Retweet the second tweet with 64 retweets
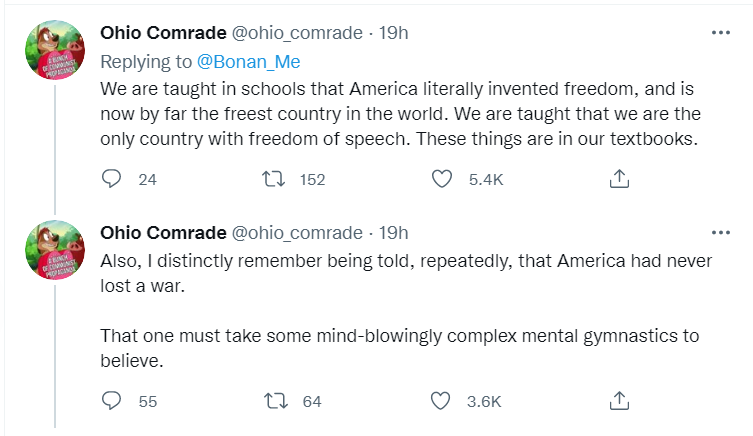753x436 pixels. coord(273,401)
